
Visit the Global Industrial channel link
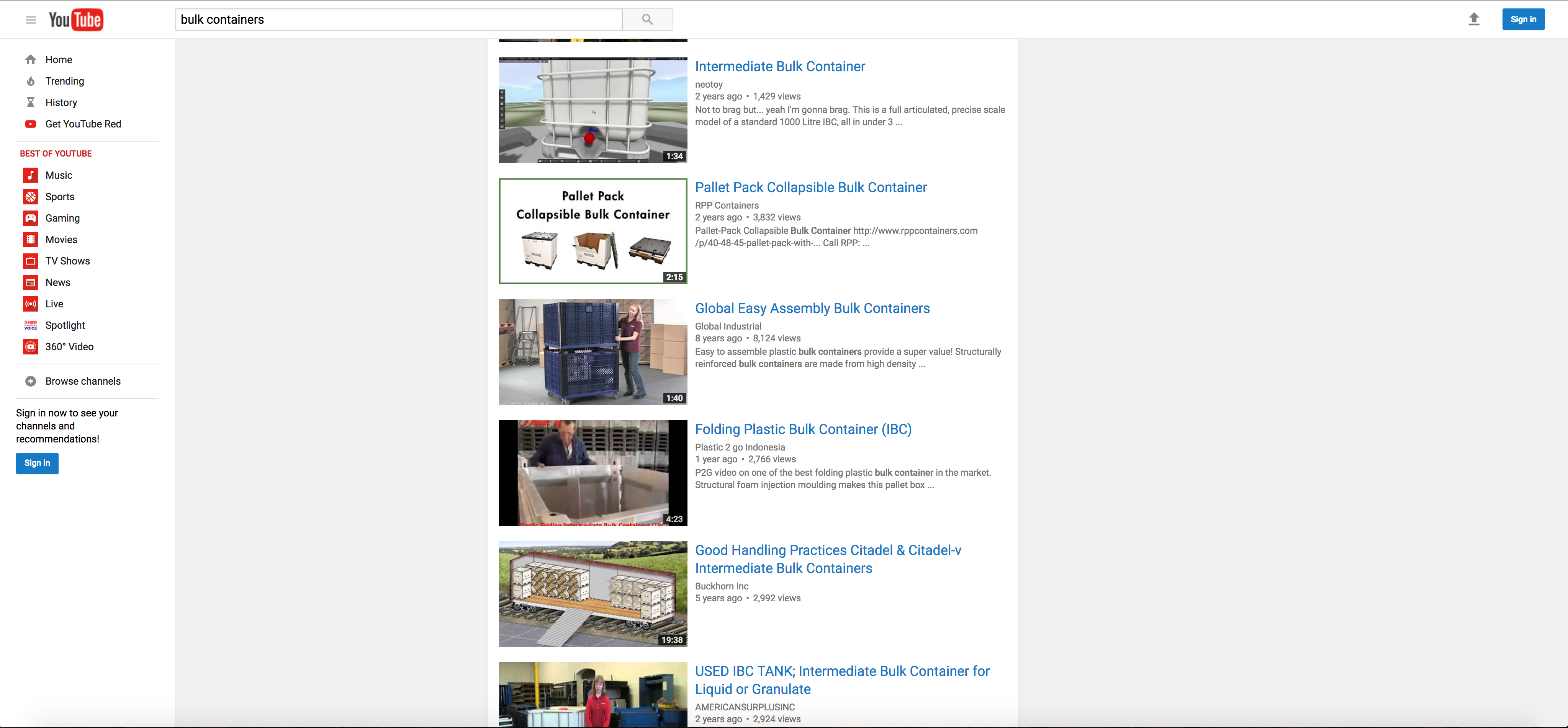click(x=728, y=326)
